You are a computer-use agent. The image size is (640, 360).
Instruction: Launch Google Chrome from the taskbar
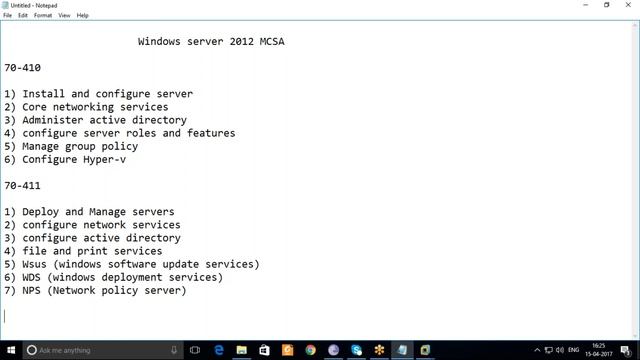tap(311, 350)
